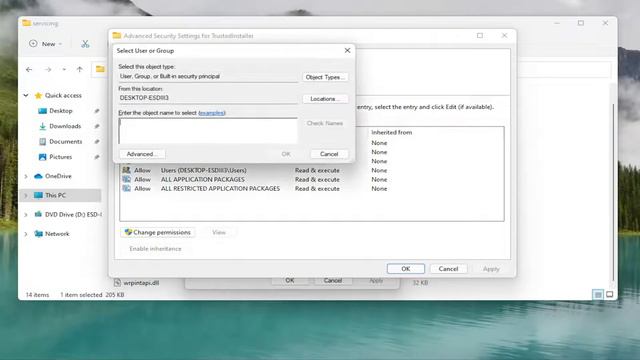Open recent locations dropdown arrow

tap(64, 69)
